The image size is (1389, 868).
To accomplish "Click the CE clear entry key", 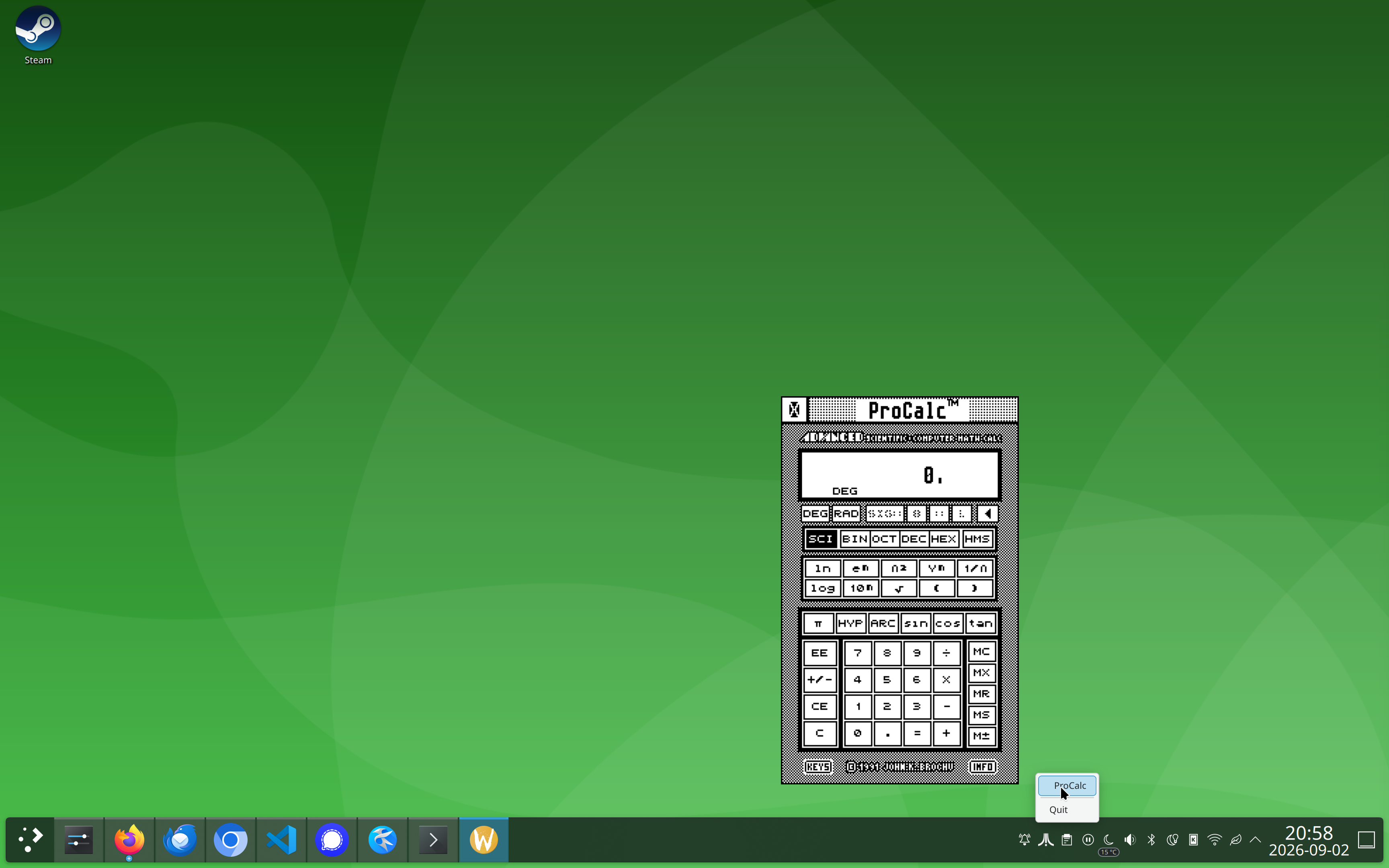I will click(x=819, y=707).
